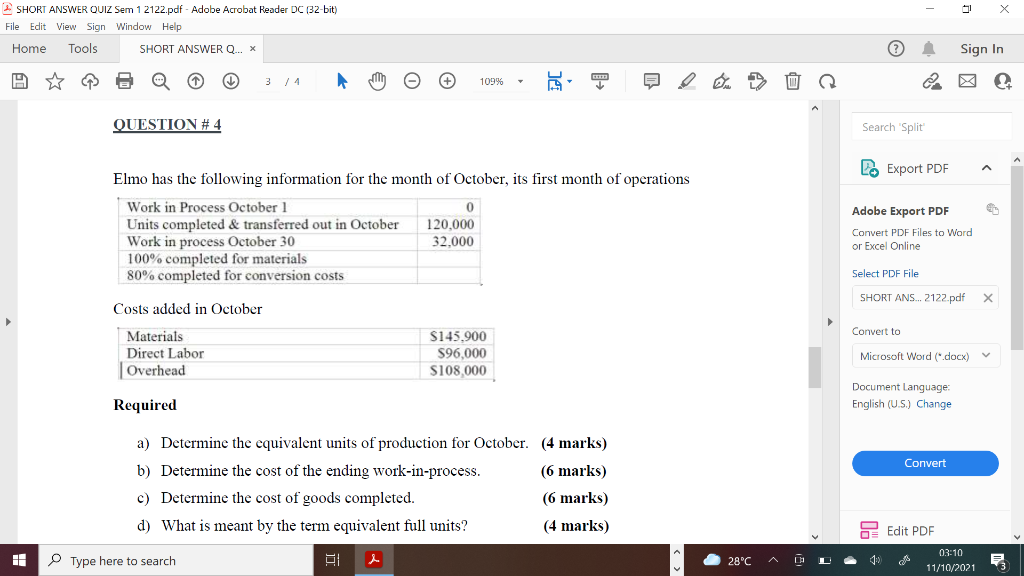
Task: Switch to the Tools tab
Action: [82, 48]
